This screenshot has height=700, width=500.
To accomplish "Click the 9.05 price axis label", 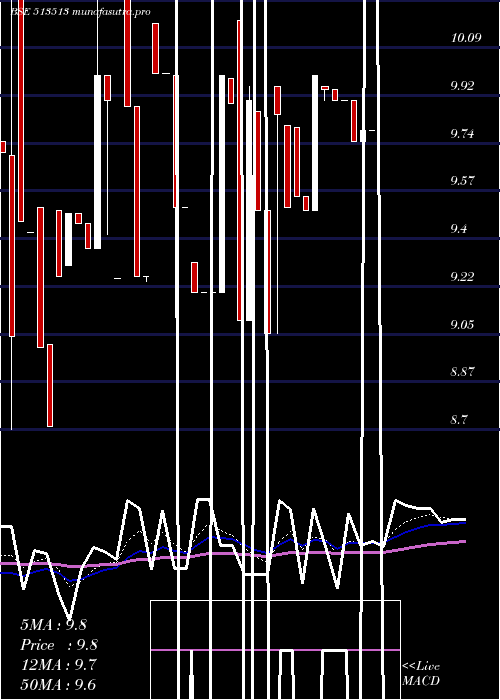I will [x=462, y=324].
